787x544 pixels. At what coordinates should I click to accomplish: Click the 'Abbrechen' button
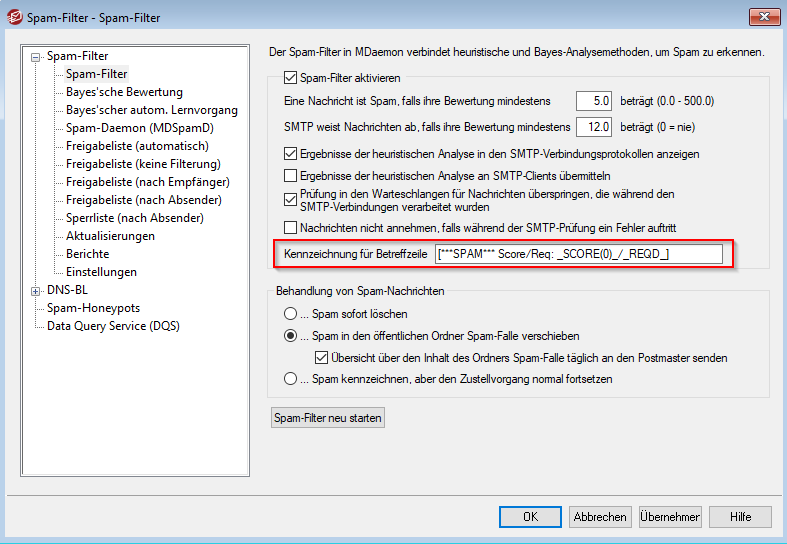click(600, 517)
